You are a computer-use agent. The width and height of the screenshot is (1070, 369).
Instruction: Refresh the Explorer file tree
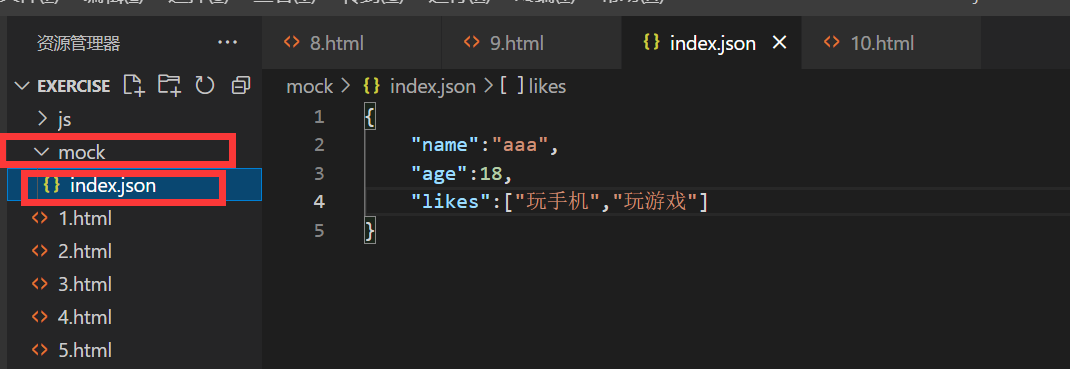(x=205, y=85)
